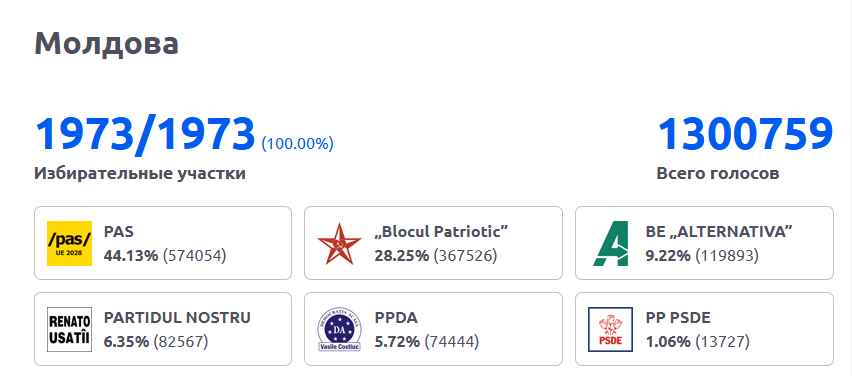Click the yellow PAS party logo
852x376 pixels.
[x=69, y=243]
